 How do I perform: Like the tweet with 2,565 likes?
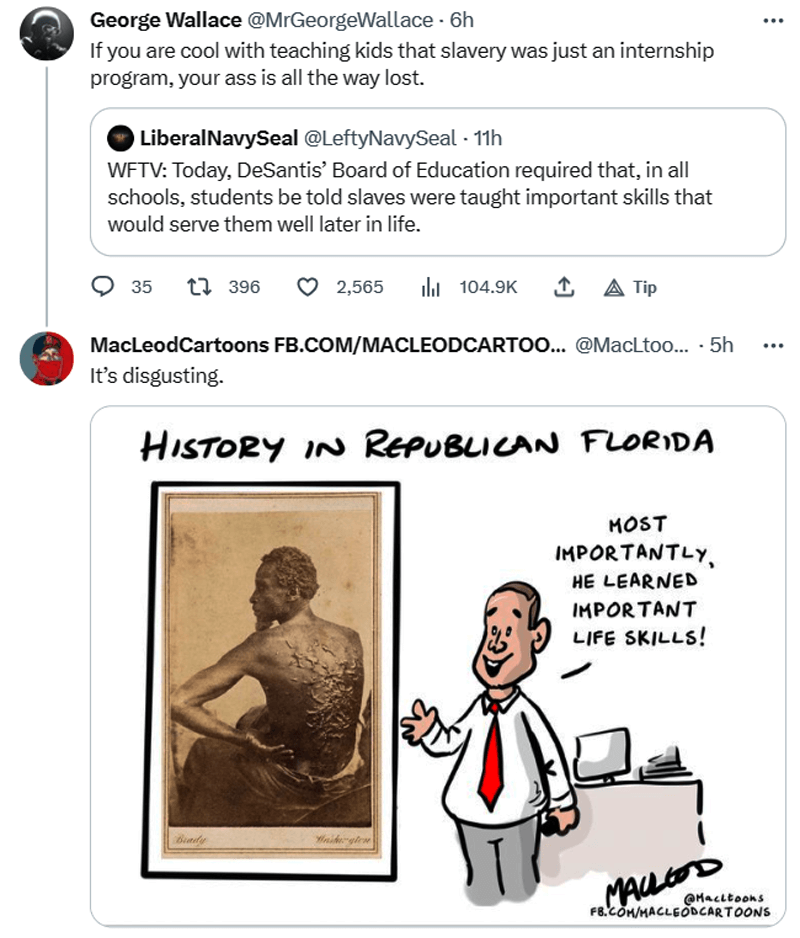click(308, 287)
